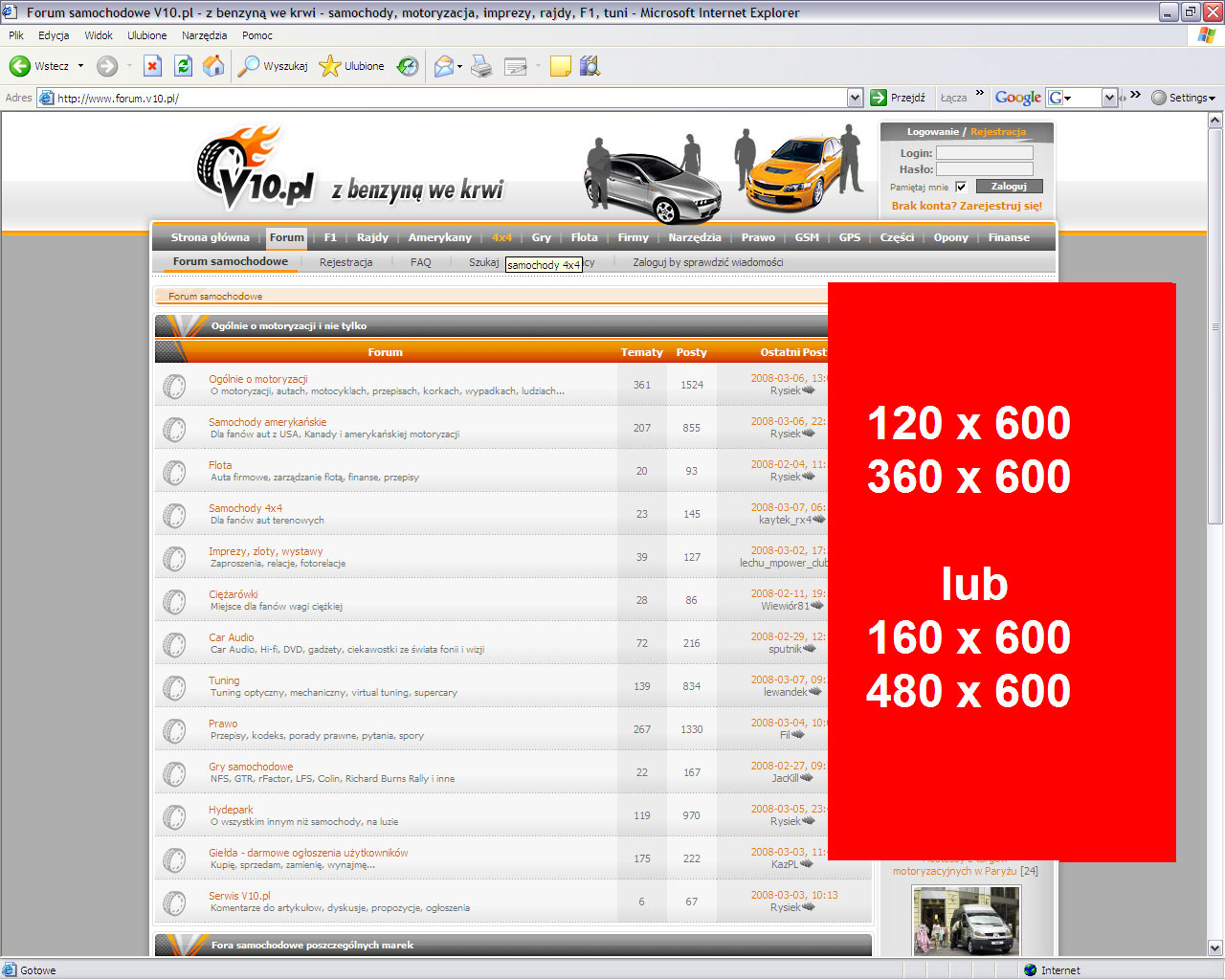This screenshot has height=980, width=1225.
Task: Click the V10.pl tire logo
Action: (x=255, y=167)
